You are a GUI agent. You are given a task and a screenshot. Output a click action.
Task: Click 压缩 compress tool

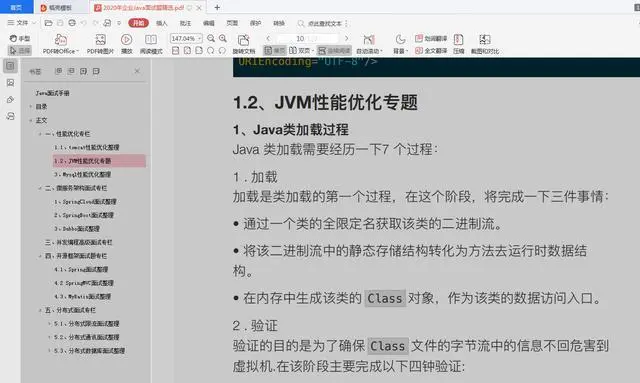459,44
